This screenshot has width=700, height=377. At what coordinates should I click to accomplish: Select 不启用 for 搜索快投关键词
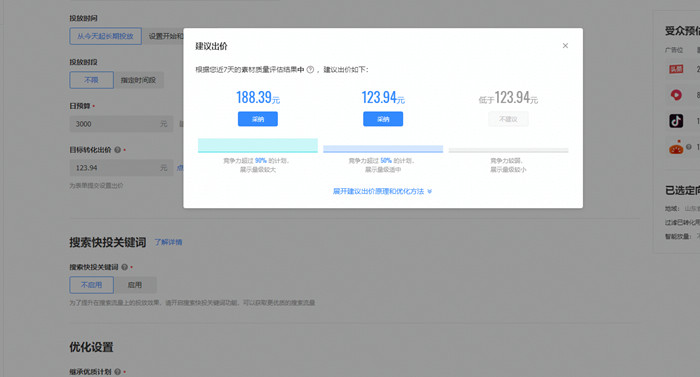point(92,285)
